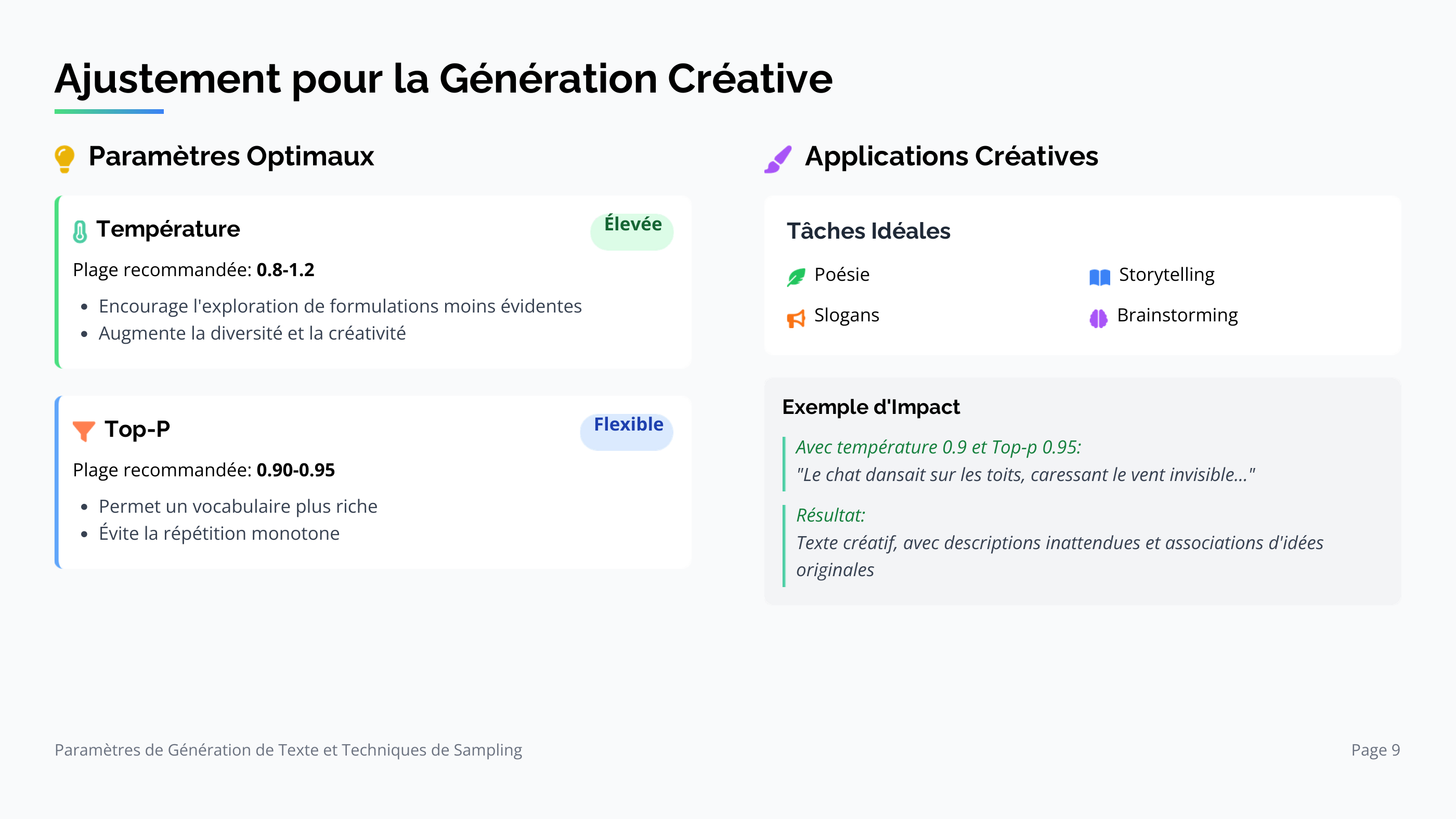Image resolution: width=1456 pixels, height=819 pixels.
Task: Select the slide title Ajustement pour la Génération Créative
Action: click(444, 79)
